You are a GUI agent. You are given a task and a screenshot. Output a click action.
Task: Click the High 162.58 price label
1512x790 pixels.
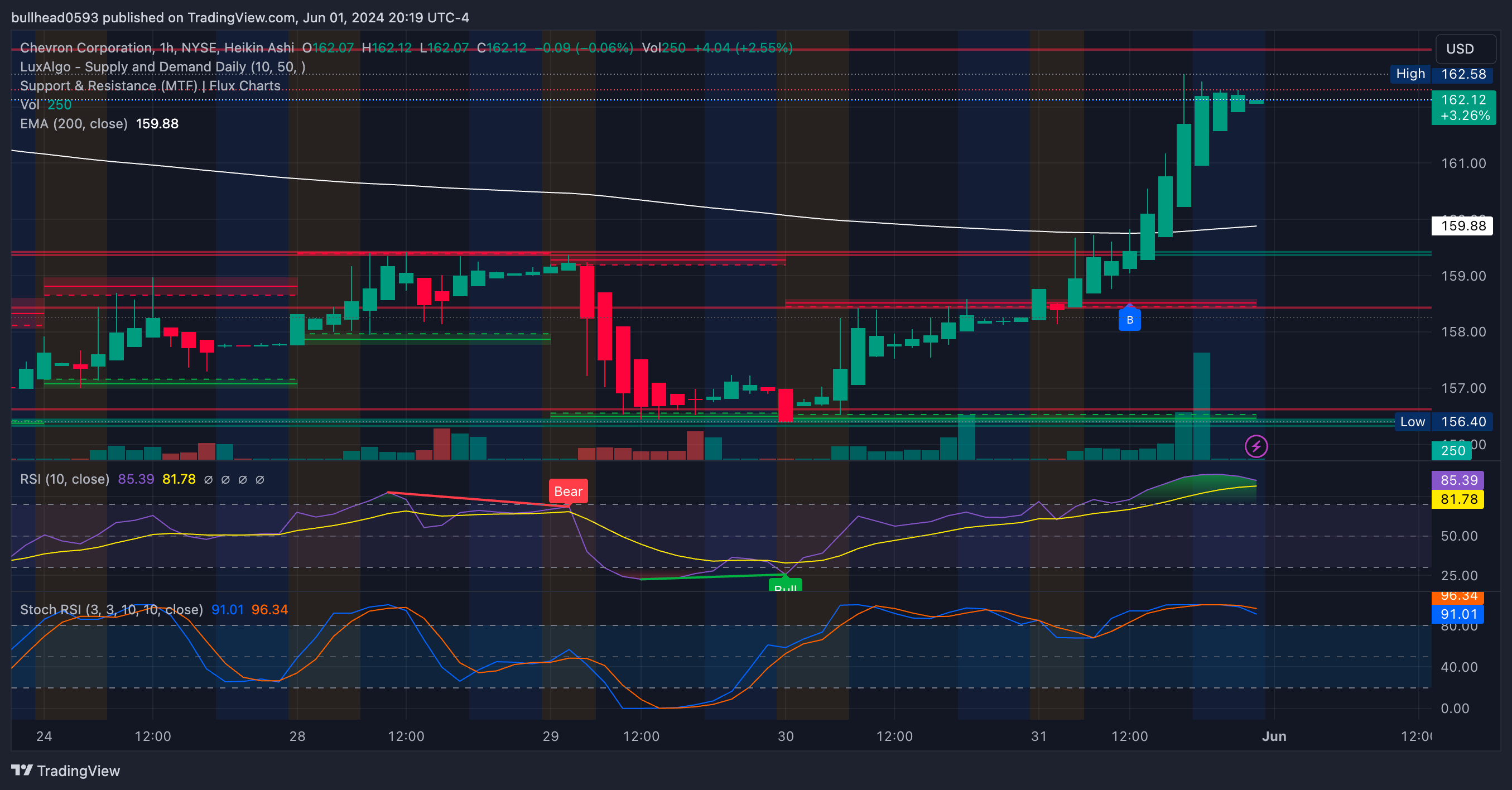pyautogui.click(x=1442, y=74)
